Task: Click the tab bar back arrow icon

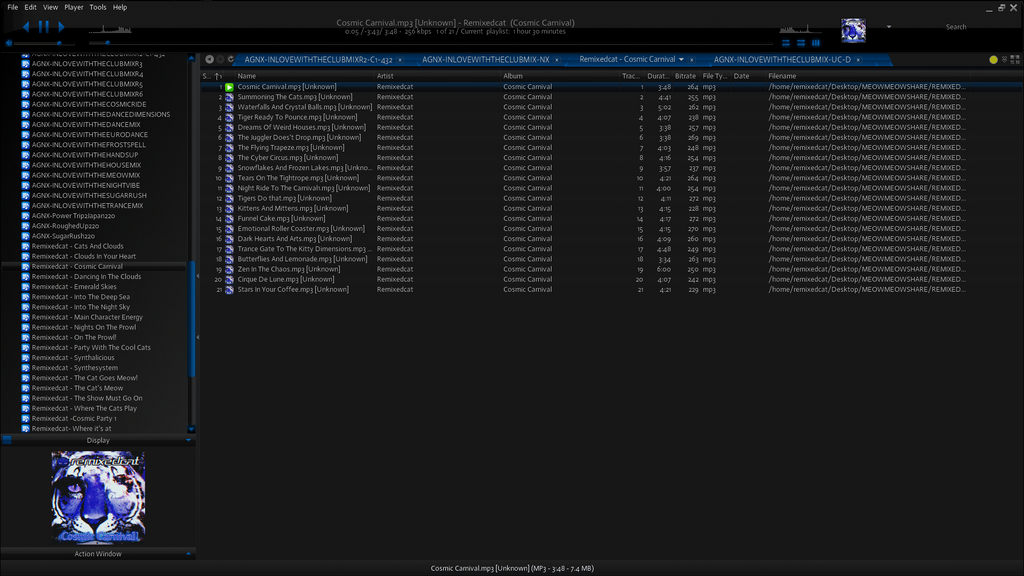Action: (209, 59)
